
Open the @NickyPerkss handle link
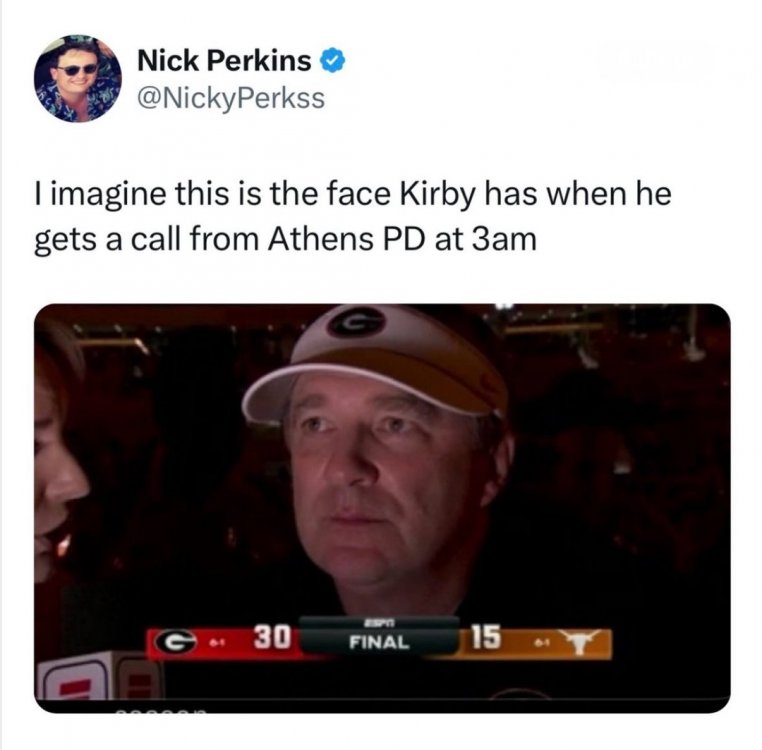[231, 98]
